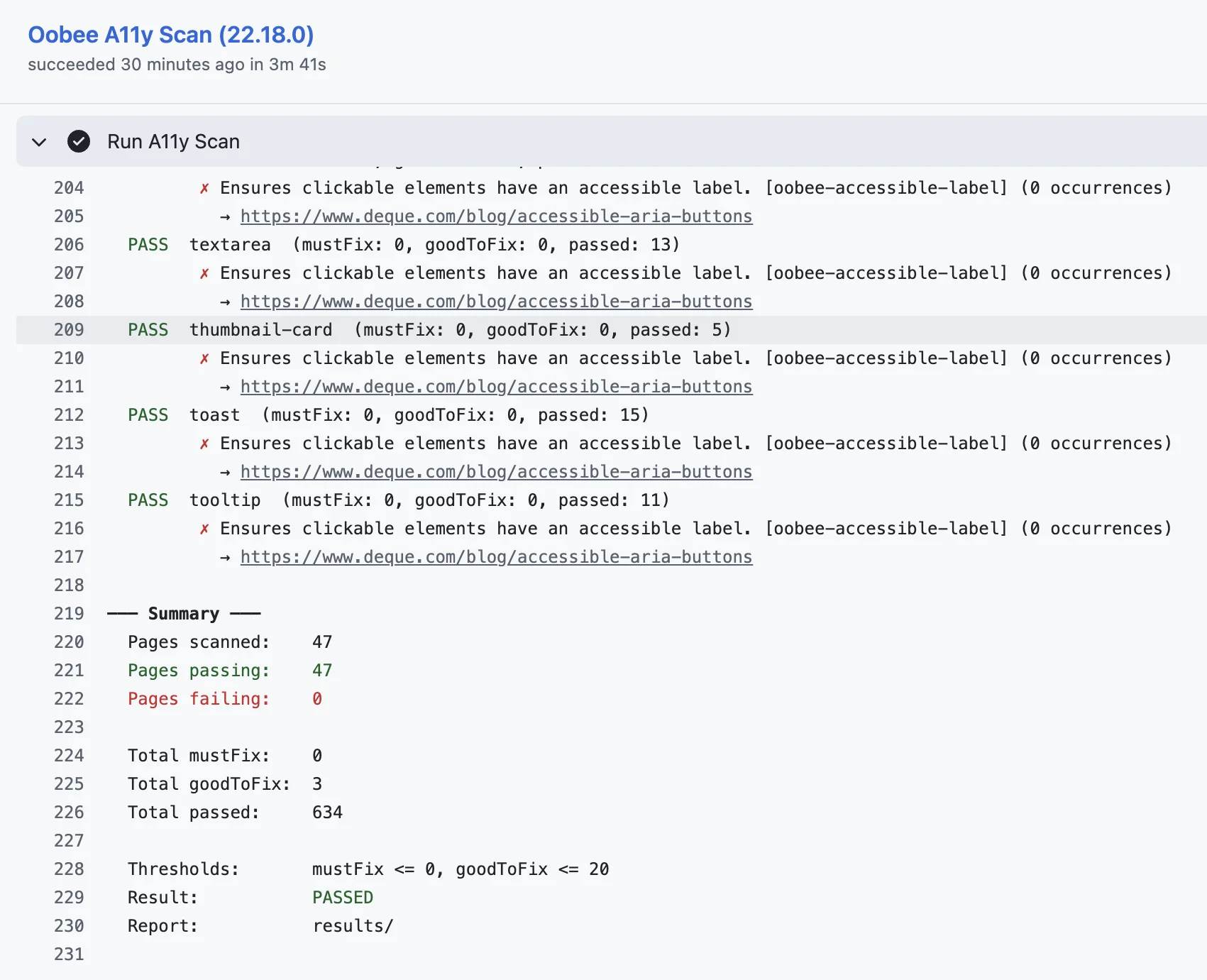The image size is (1207, 980).
Task: Open the deque link on line 217
Action: pyautogui.click(x=496, y=557)
